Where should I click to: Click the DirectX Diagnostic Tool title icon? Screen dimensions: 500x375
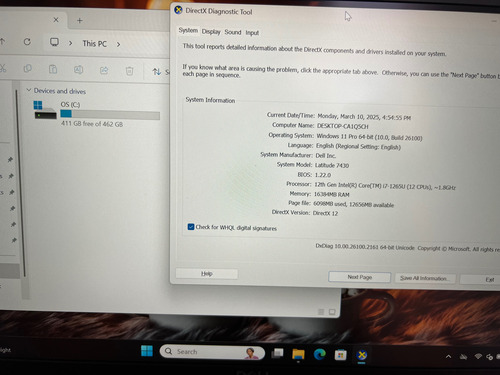click(178, 10)
